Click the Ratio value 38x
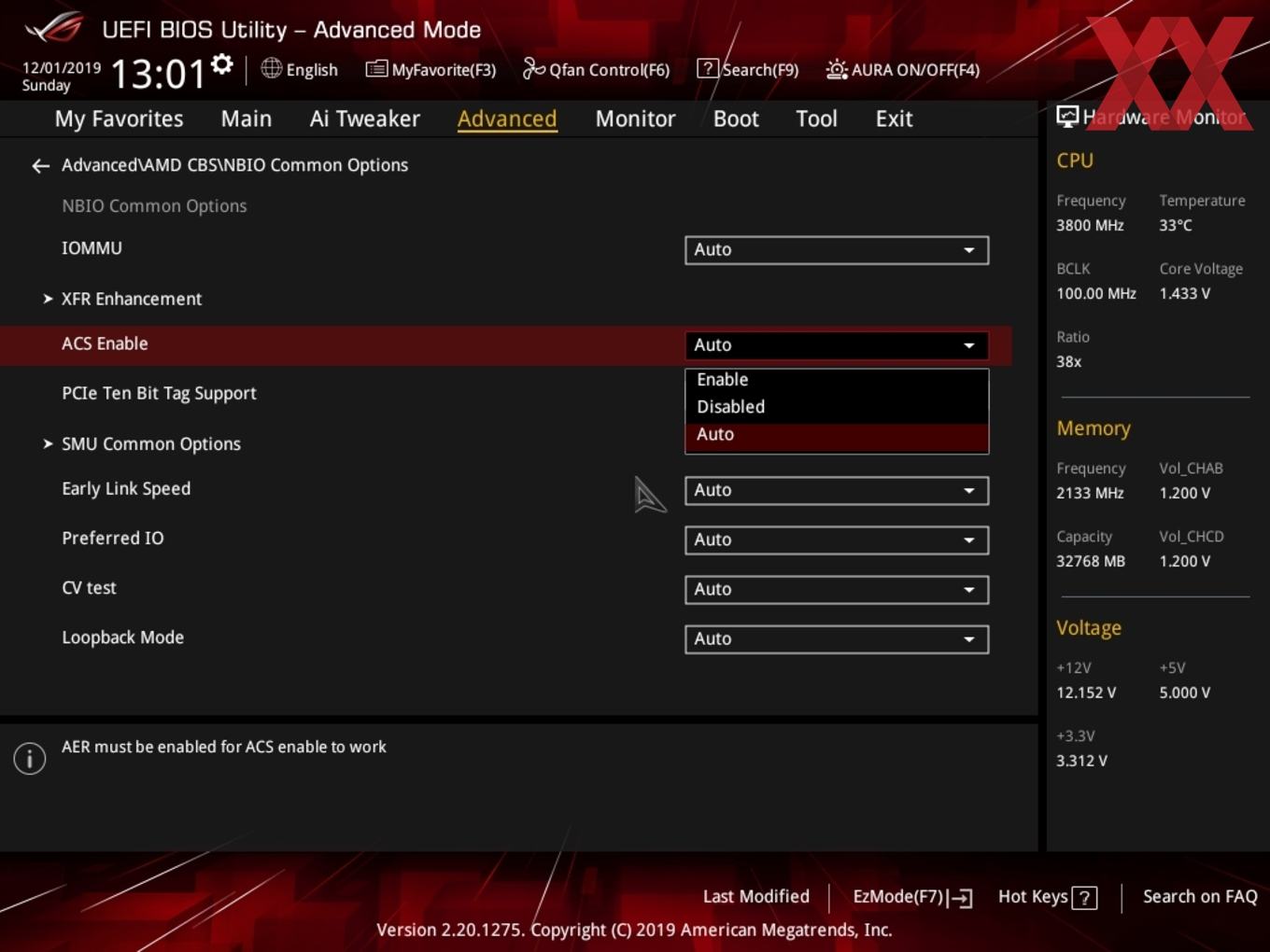1270x952 pixels. (x=1069, y=362)
